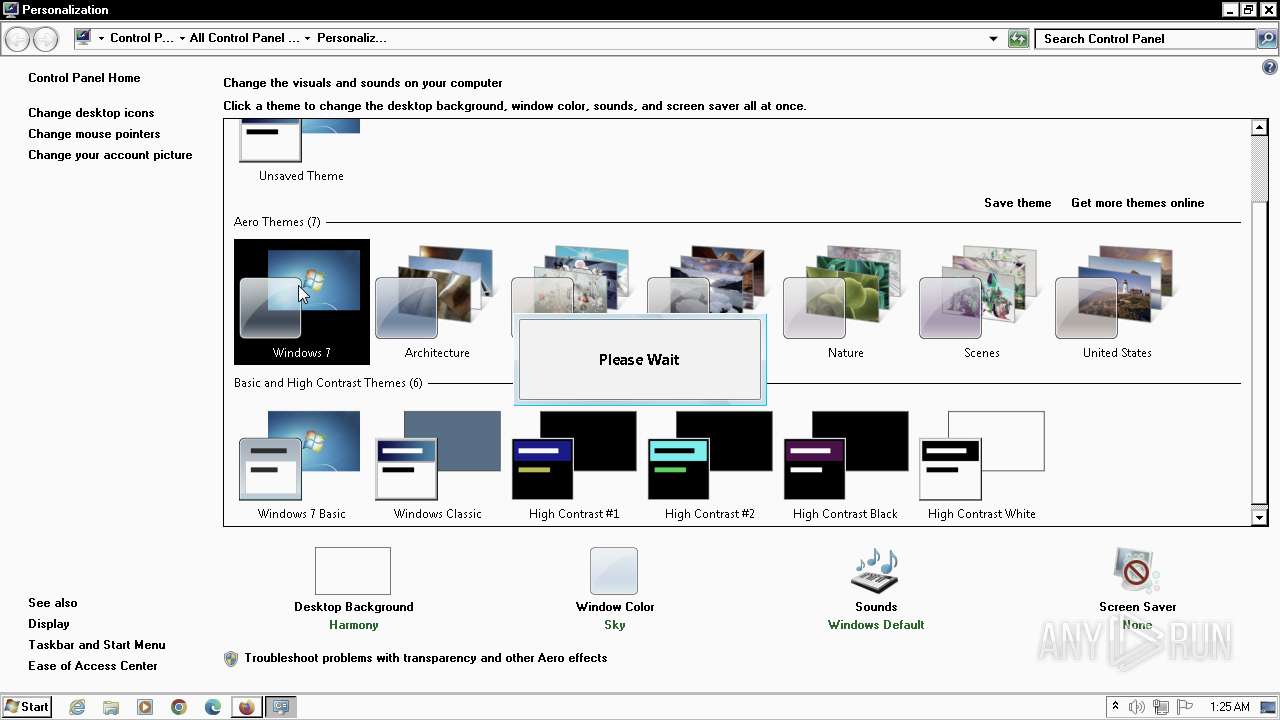Open Screen Saver settings icon

(1137, 571)
